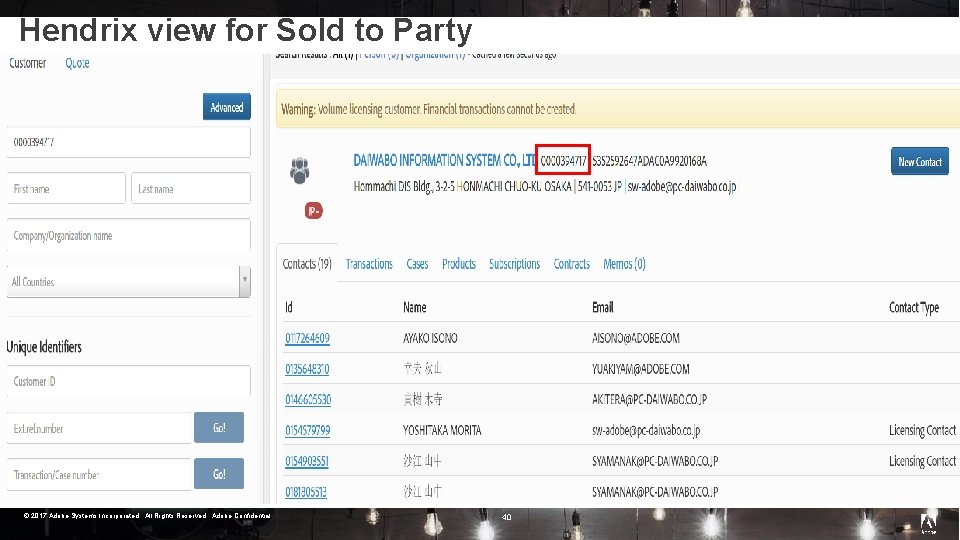Open contact Id 0154903551
This screenshot has width=960, height=540.
(307, 460)
